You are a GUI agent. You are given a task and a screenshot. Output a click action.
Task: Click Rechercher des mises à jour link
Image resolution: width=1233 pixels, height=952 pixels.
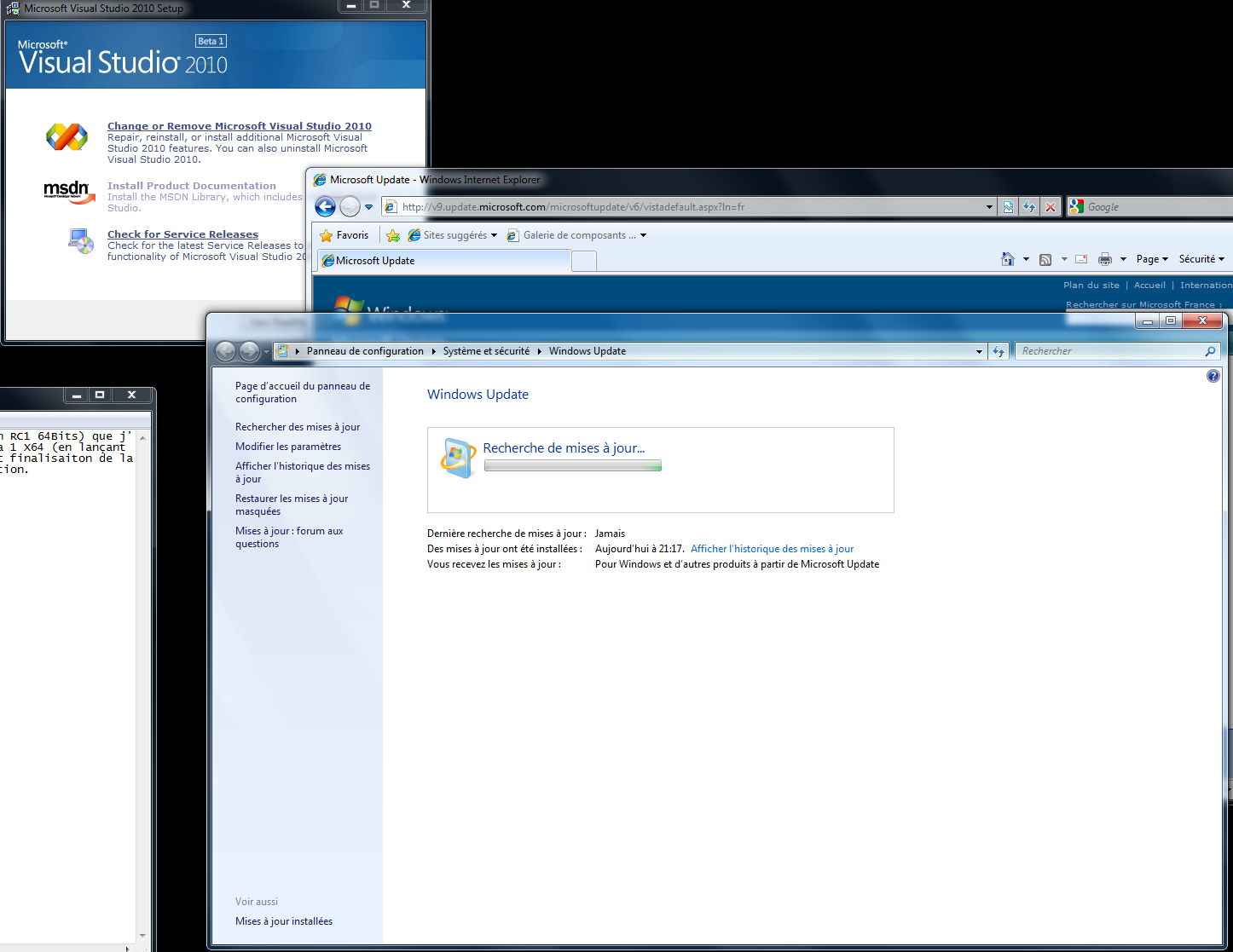point(298,427)
